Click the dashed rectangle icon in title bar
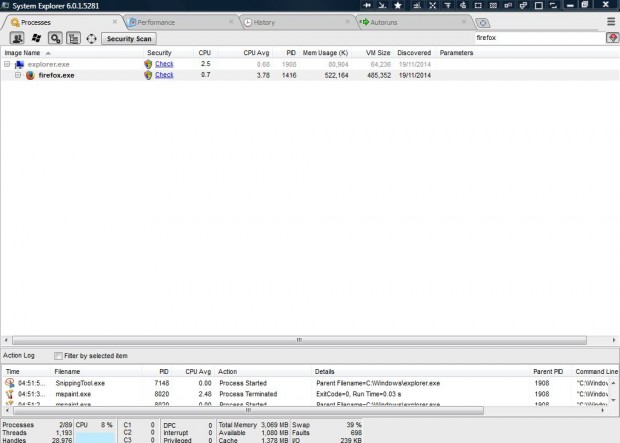Image resolution: width=620 pixels, height=443 pixels. tap(478, 5)
